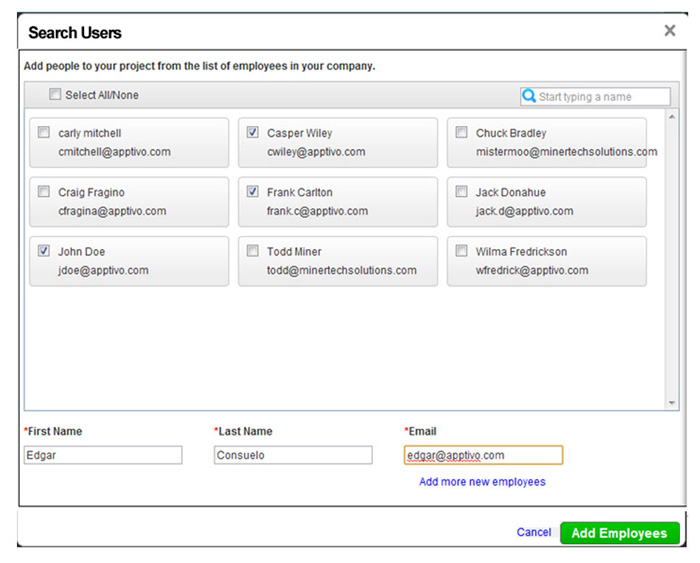
Task: Focus the First Name input field
Action: click(103, 455)
